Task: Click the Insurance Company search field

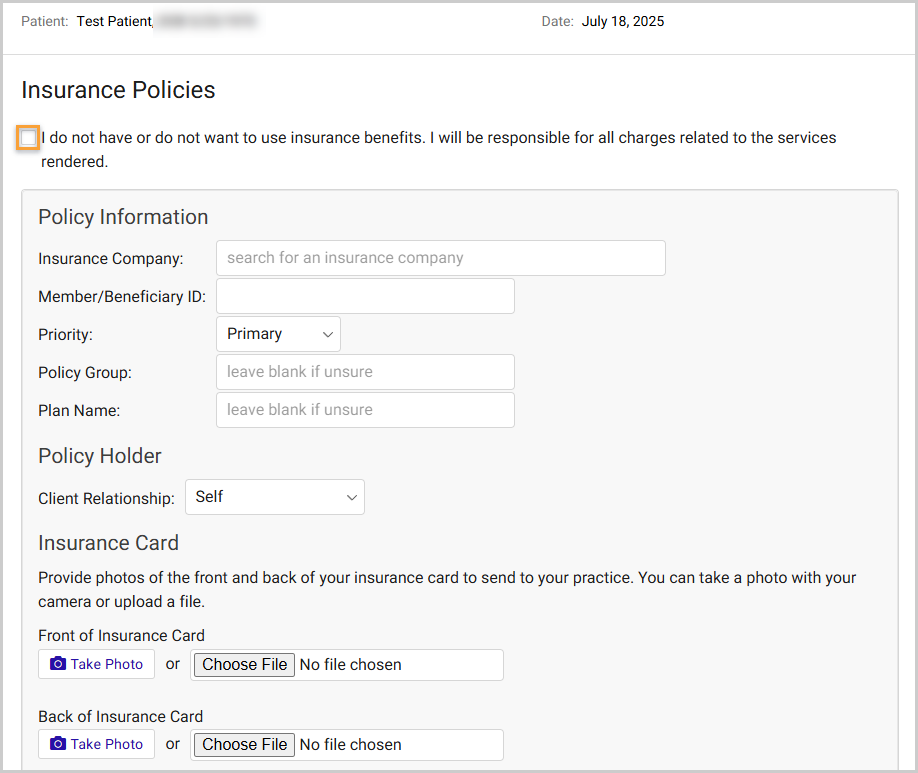Action: click(x=440, y=258)
